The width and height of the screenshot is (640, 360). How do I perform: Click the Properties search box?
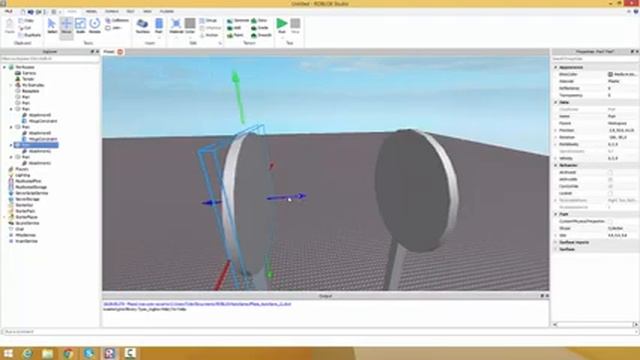click(x=595, y=59)
